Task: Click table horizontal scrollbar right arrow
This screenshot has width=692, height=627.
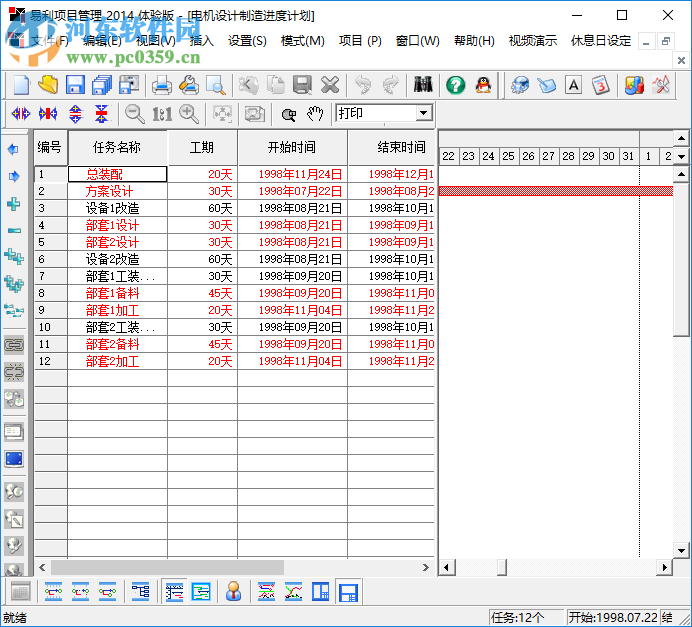Action: tap(425, 567)
